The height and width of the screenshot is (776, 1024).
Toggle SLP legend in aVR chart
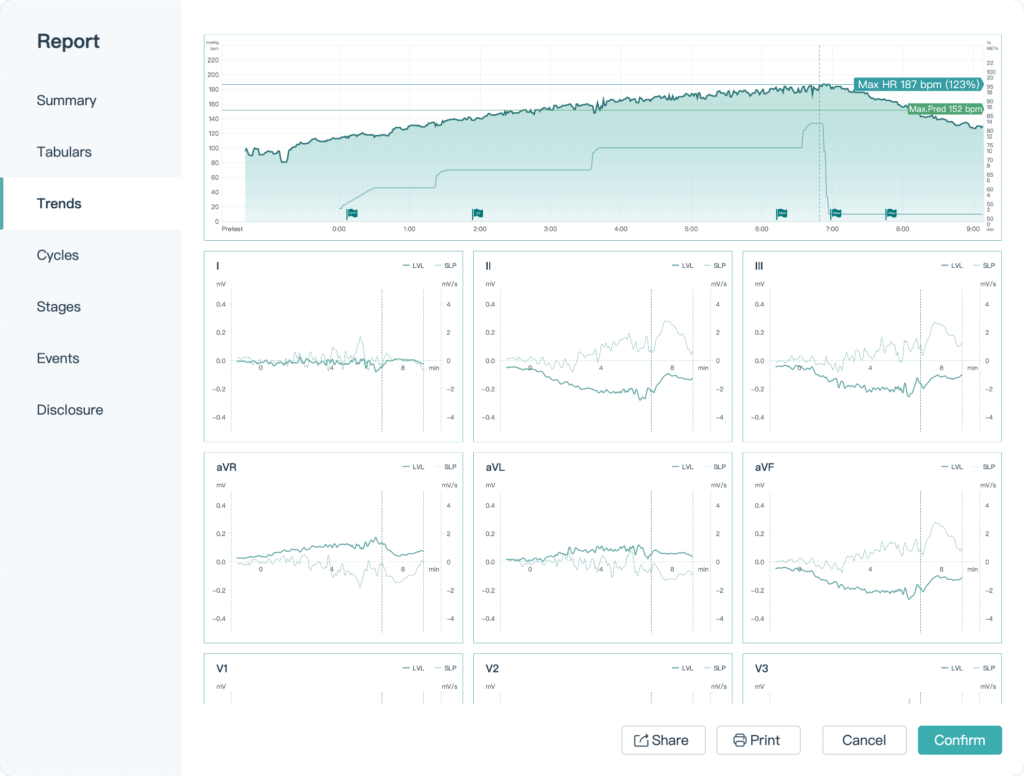click(446, 467)
